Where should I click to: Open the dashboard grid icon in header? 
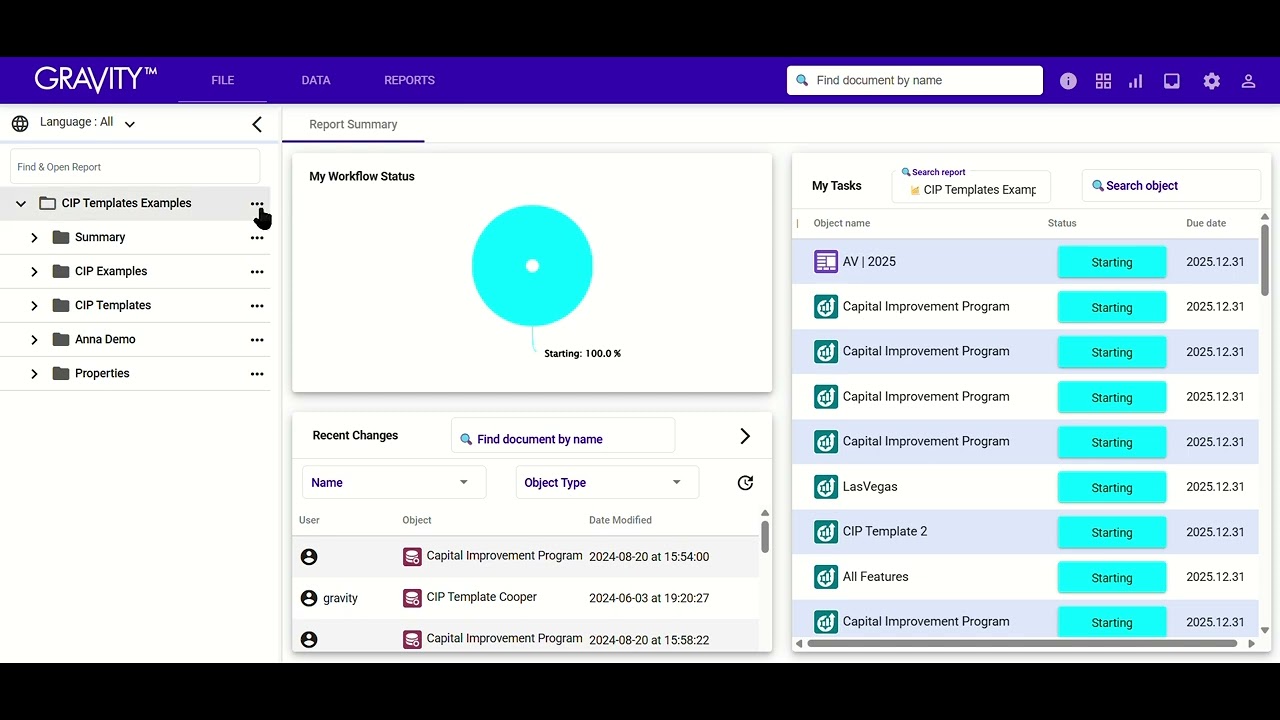coord(1103,81)
